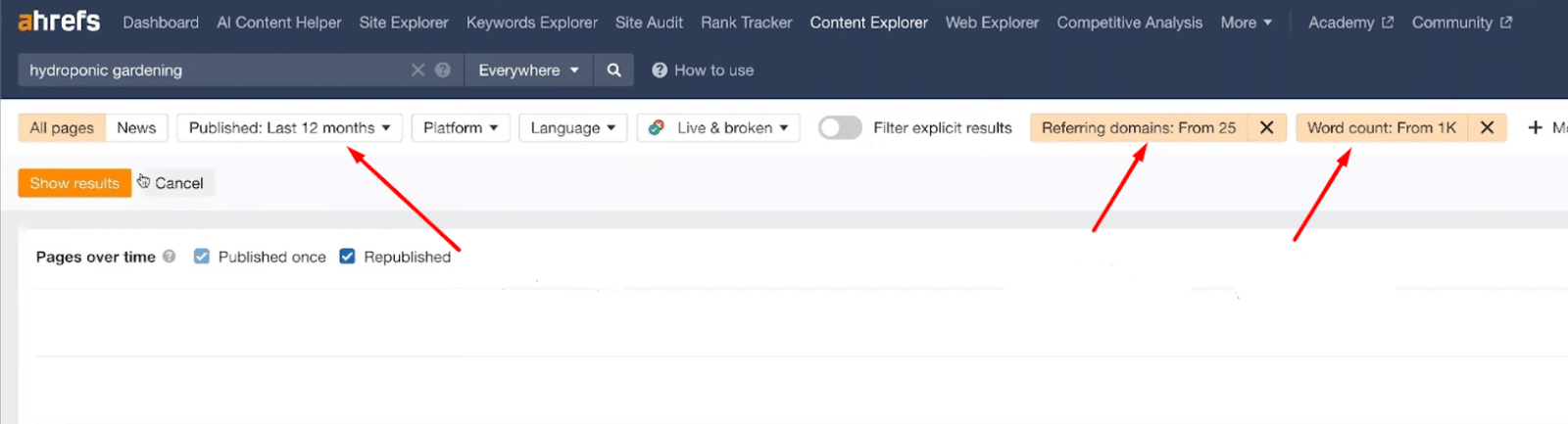
Task: Open the Published: Last 12 months dropdown
Action: 289,128
